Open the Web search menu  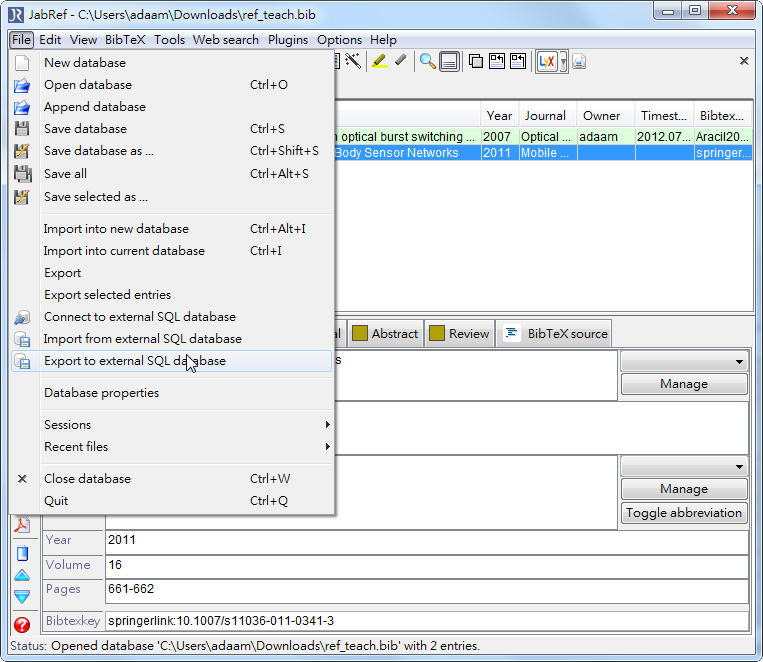[x=226, y=40]
